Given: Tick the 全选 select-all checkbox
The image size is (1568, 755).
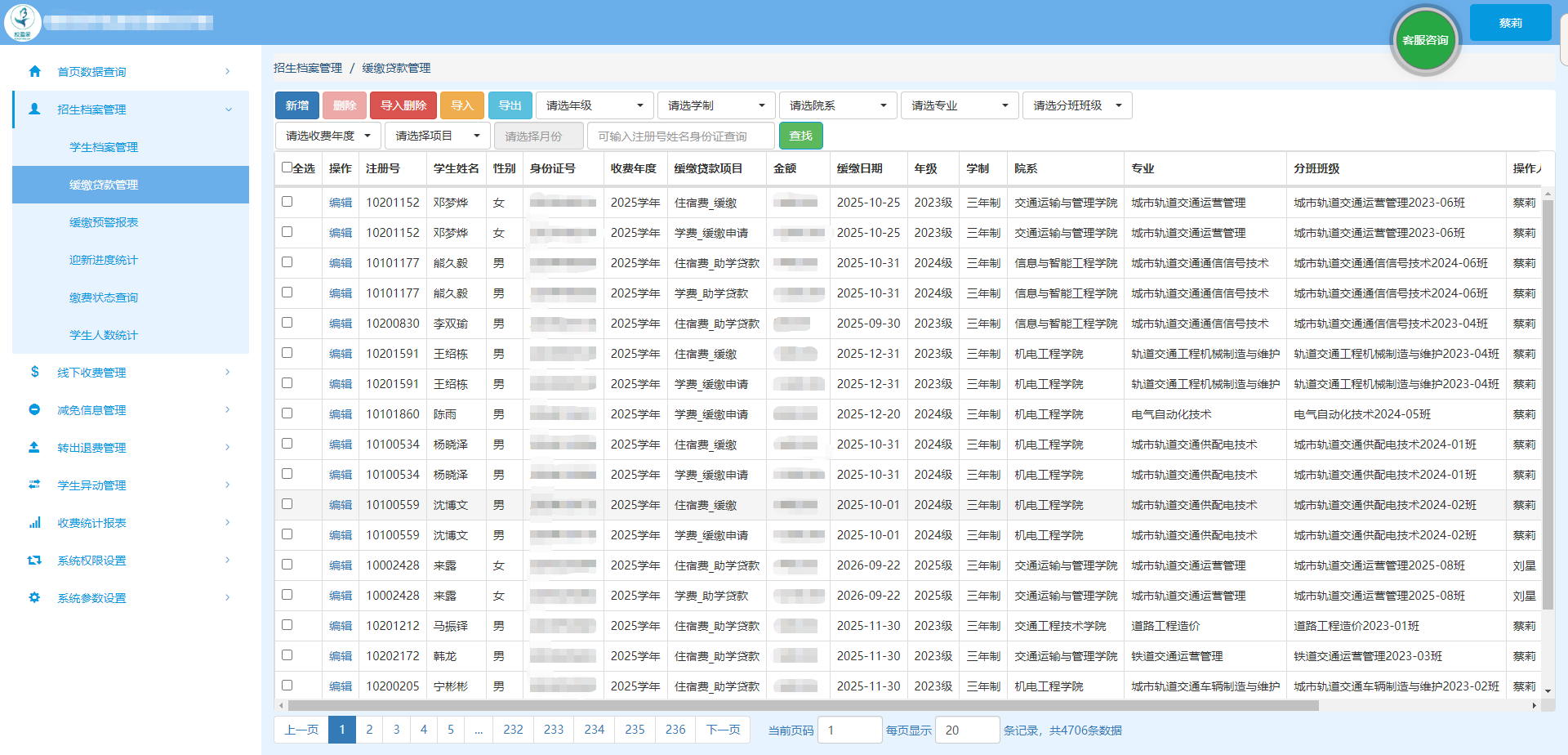Looking at the screenshot, I should (x=287, y=168).
